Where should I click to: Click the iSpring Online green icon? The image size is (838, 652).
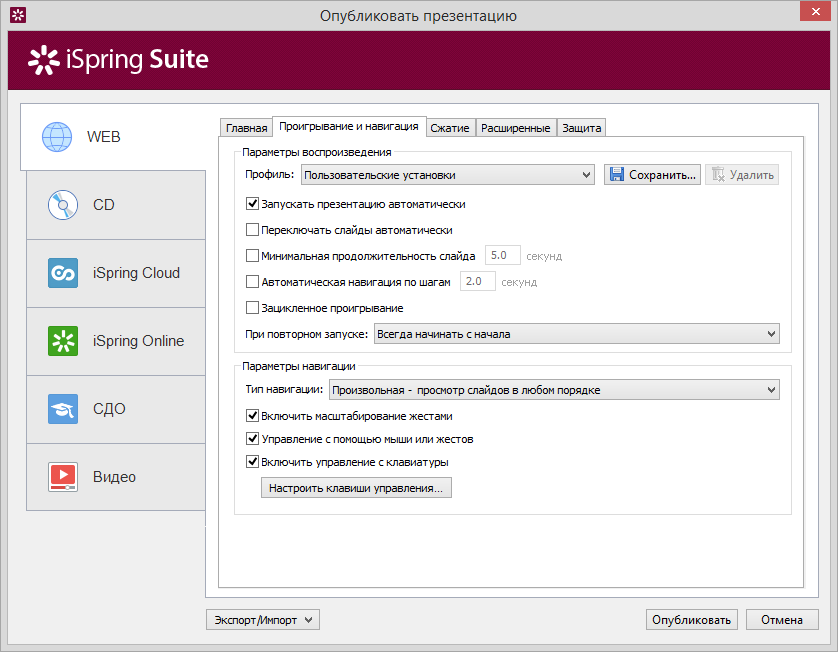(63, 341)
